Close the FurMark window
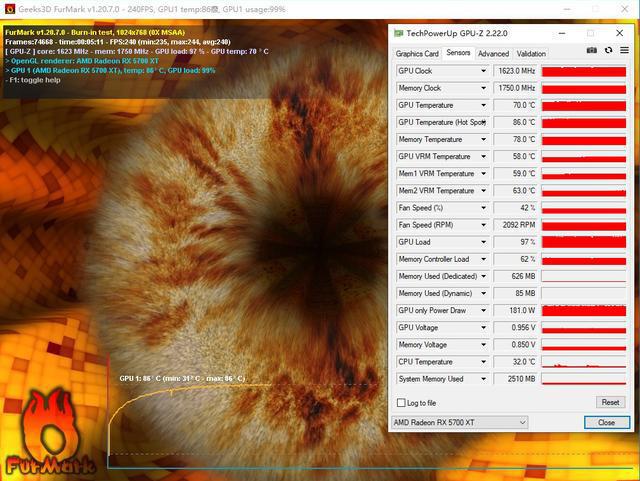This screenshot has height=481, width=640. [x=624, y=9]
